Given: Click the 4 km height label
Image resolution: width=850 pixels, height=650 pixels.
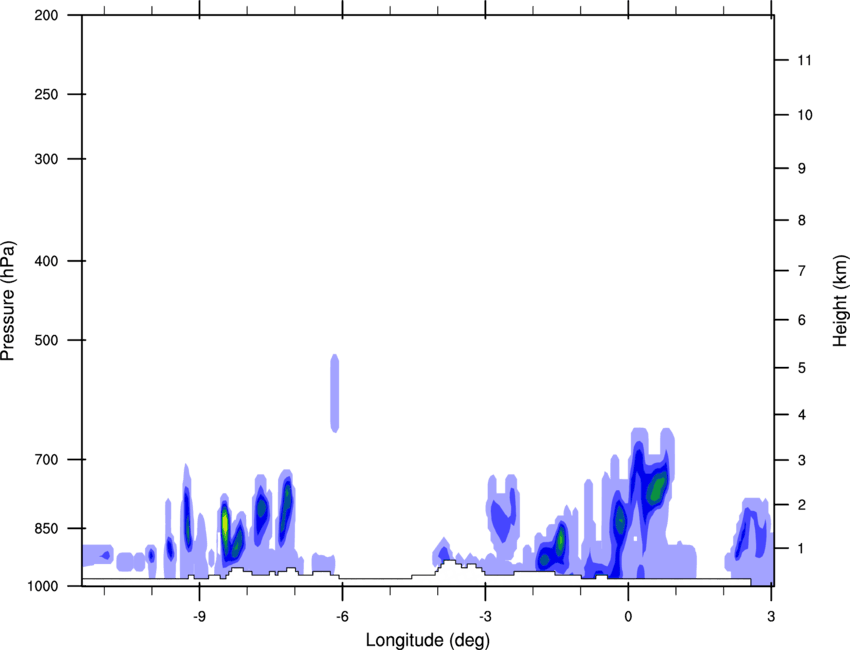Looking at the screenshot, I should pyautogui.click(x=802, y=415).
